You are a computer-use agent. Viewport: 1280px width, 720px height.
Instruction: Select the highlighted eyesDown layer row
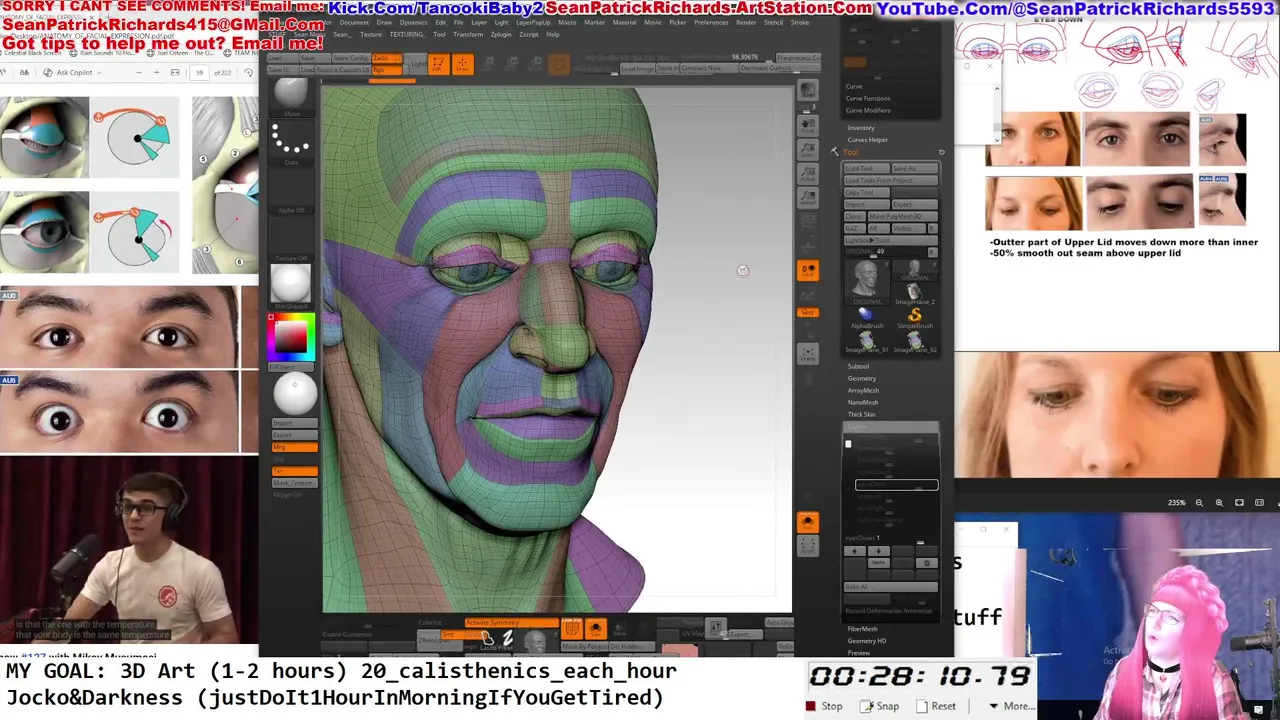coord(897,485)
